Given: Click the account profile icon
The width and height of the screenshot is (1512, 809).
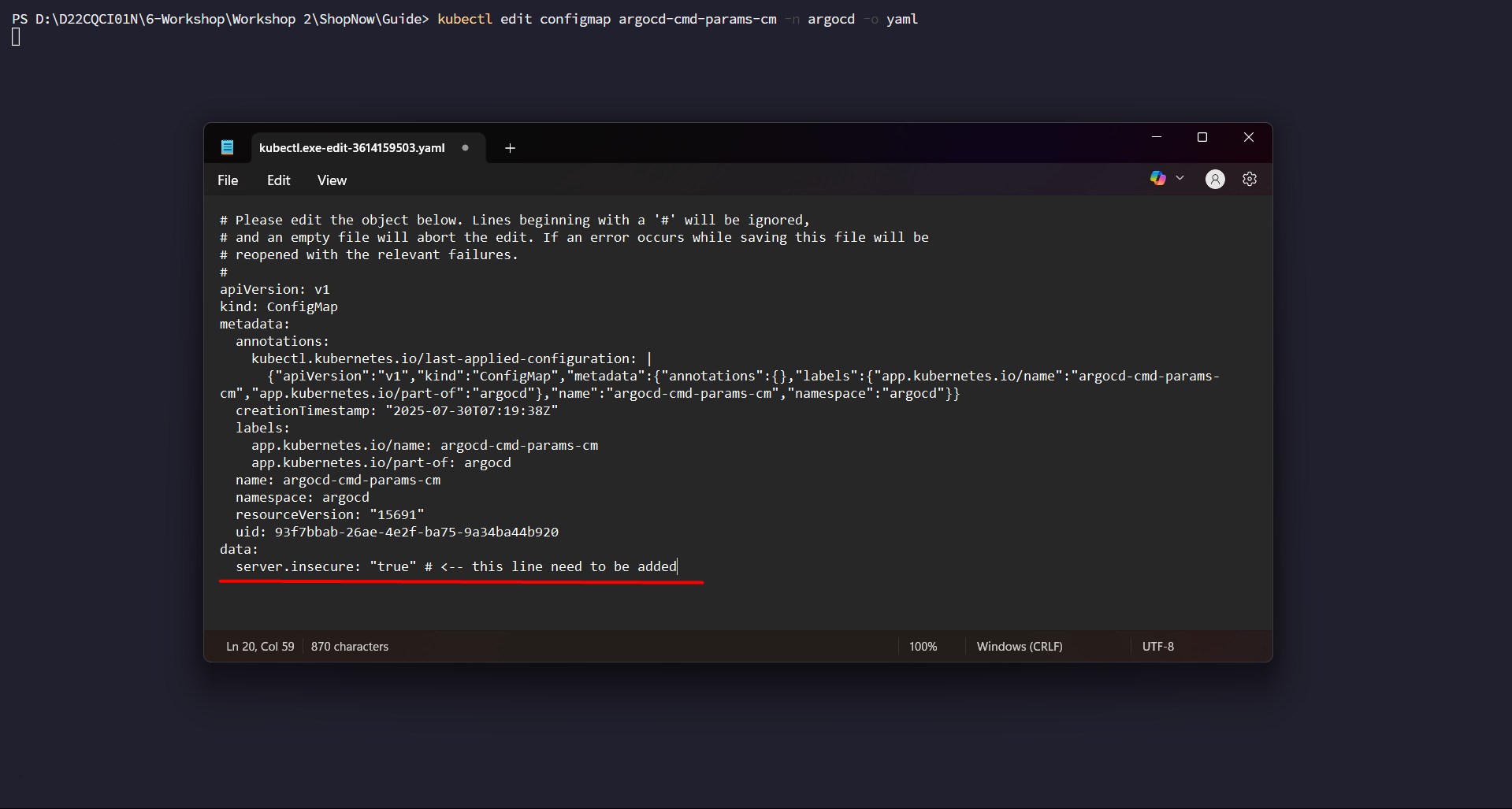Looking at the screenshot, I should pyautogui.click(x=1214, y=180).
